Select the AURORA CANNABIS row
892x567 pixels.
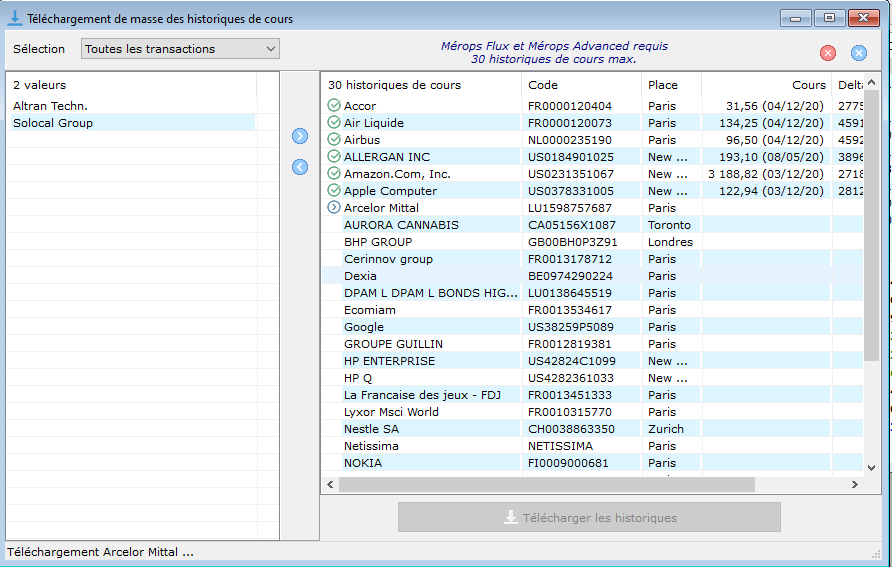point(593,225)
